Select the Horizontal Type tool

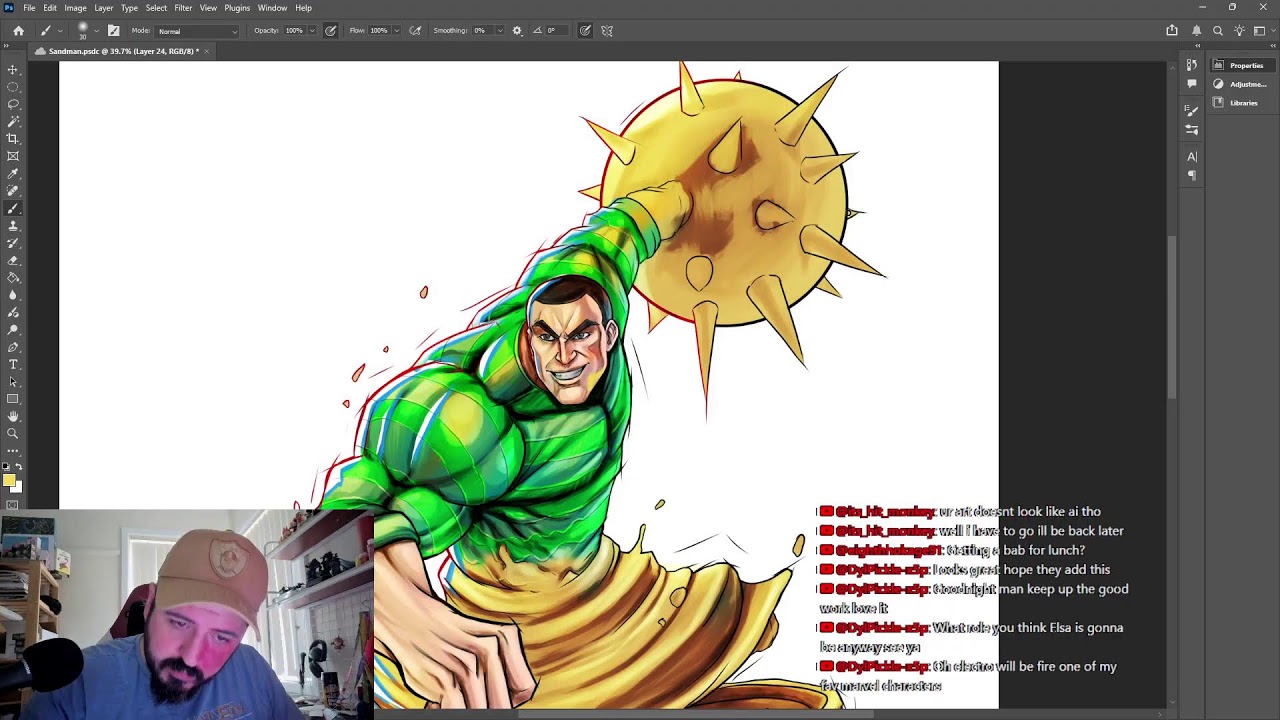pos(13,364)
